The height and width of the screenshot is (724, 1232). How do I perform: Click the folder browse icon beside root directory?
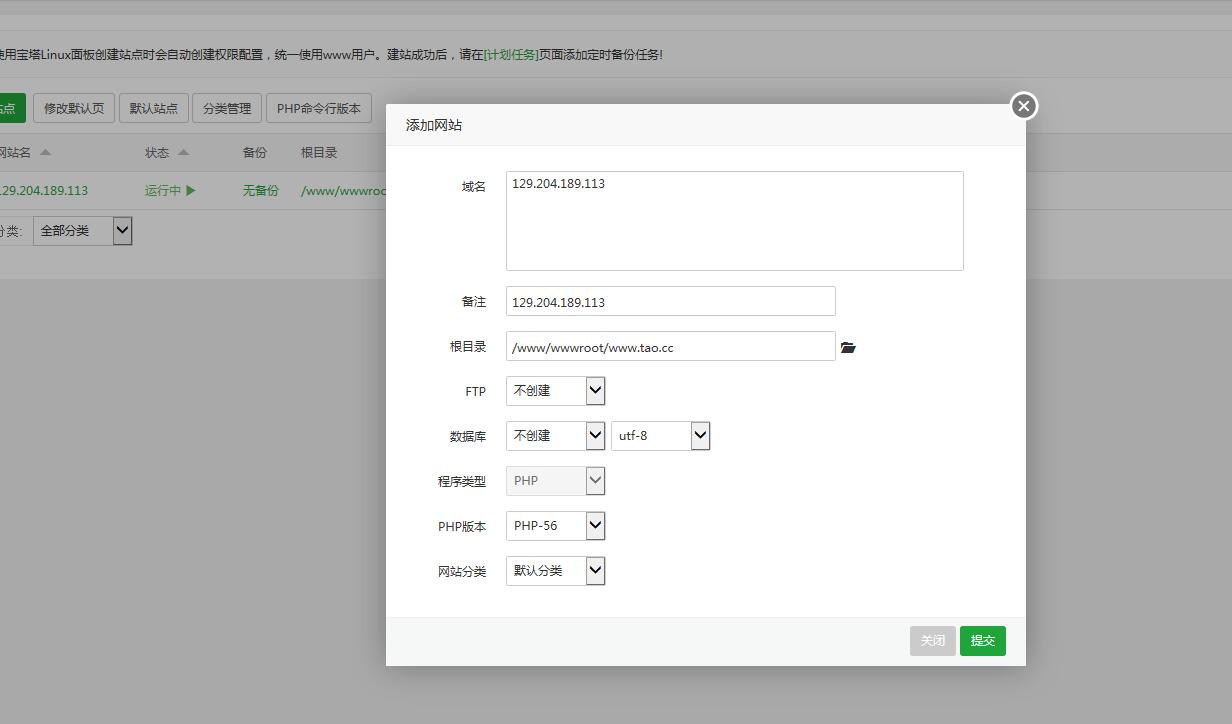848,347
